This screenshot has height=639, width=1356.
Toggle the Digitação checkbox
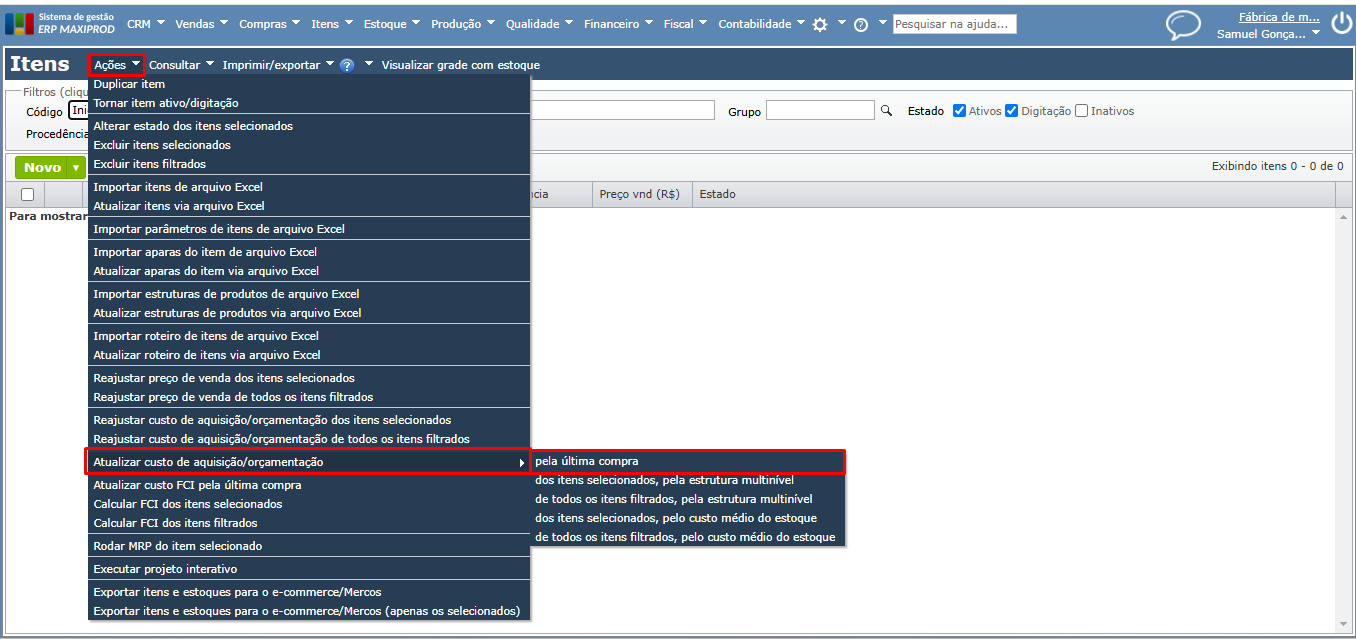pos(1011,111)
